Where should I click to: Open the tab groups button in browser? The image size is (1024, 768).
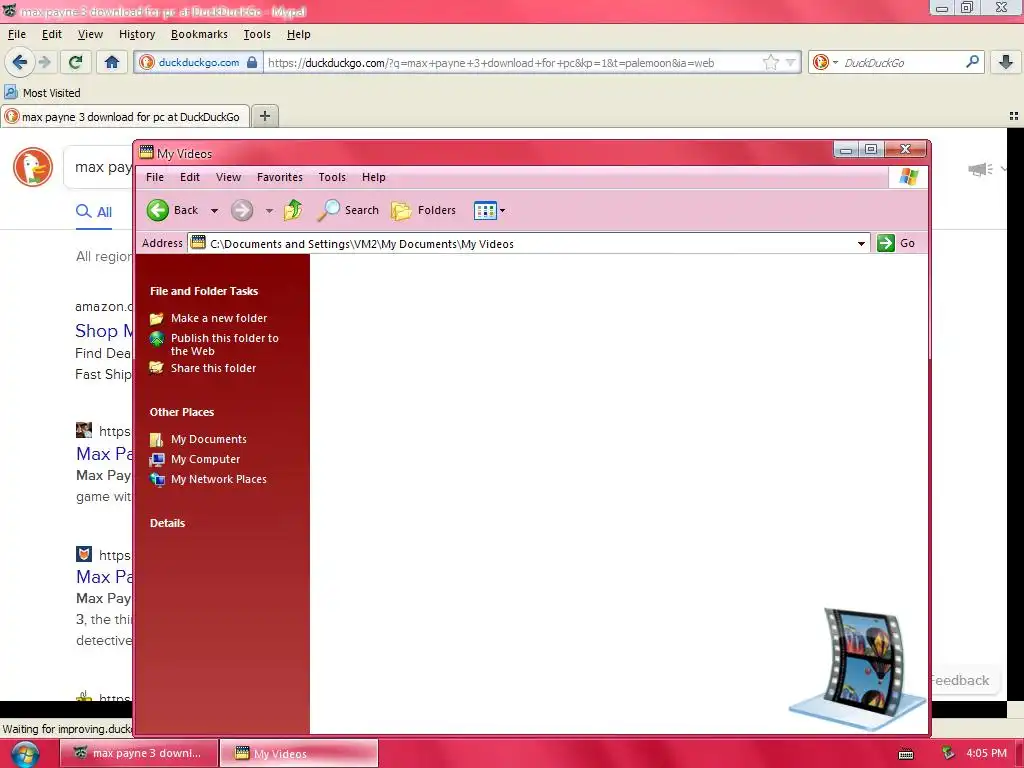[1014, 116]
